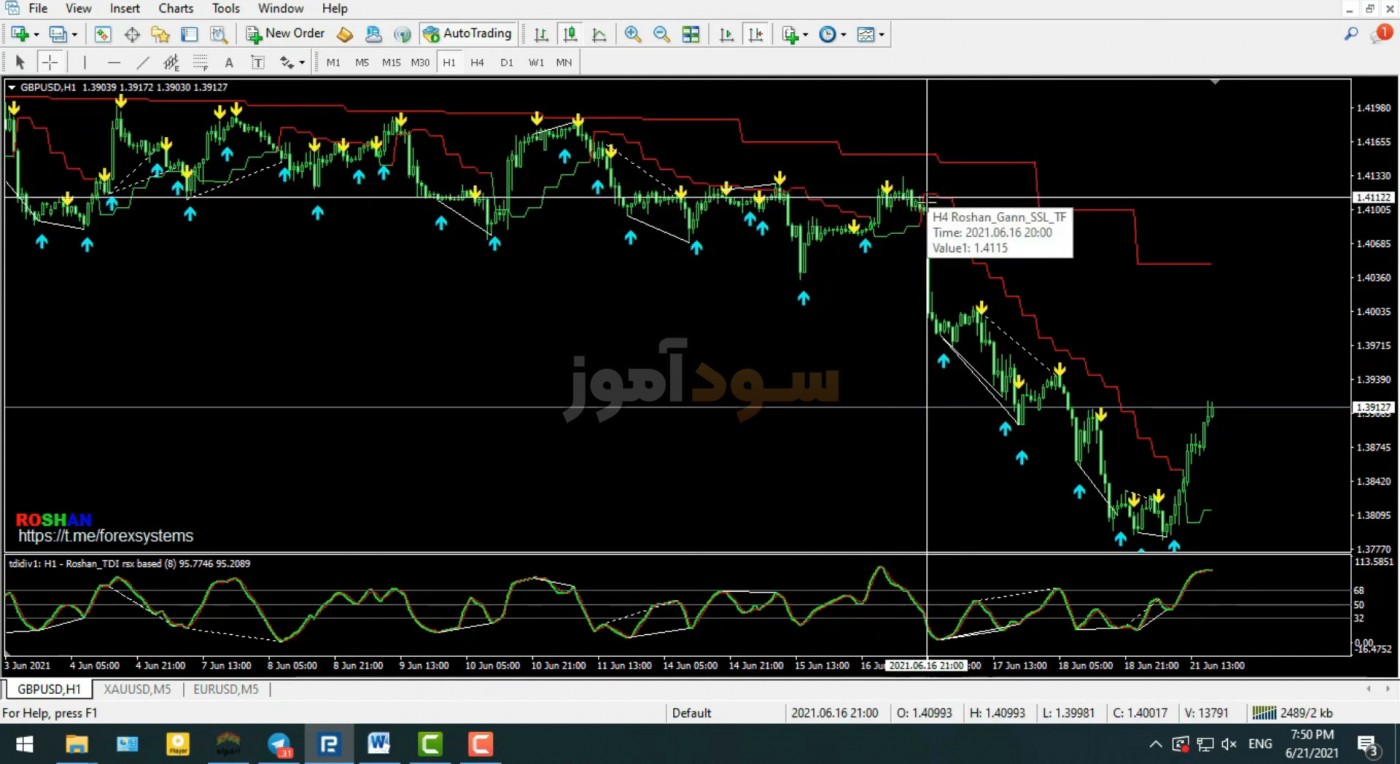This screenshot has width=1400, height=764.
Task: Expand the New Chart dropdown arrow
Action: pos(36,34)
